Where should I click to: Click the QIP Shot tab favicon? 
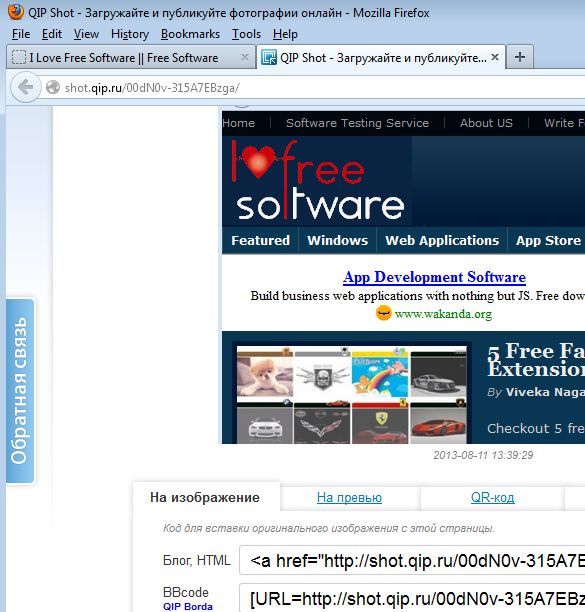pyautogui.click(x=268, y=57)
